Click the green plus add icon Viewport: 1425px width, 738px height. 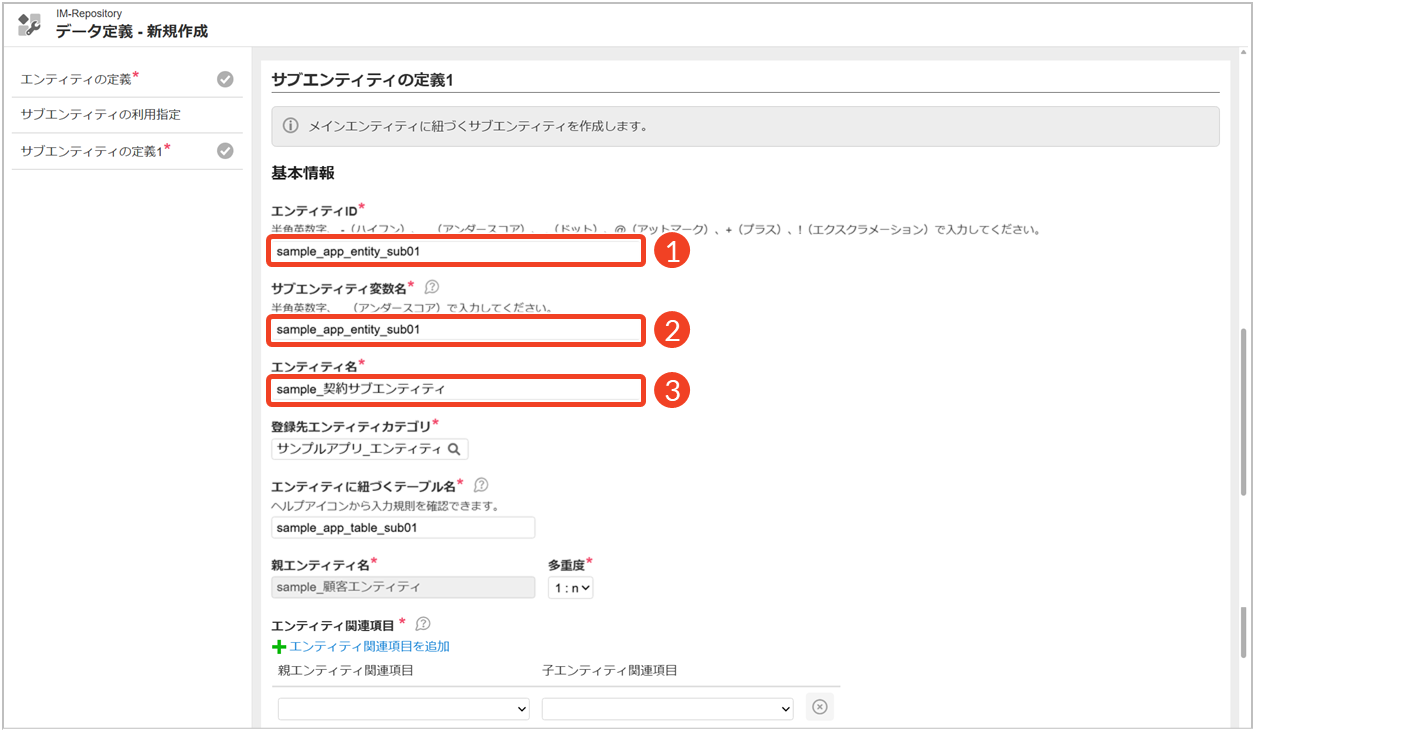tap(279, 647)
